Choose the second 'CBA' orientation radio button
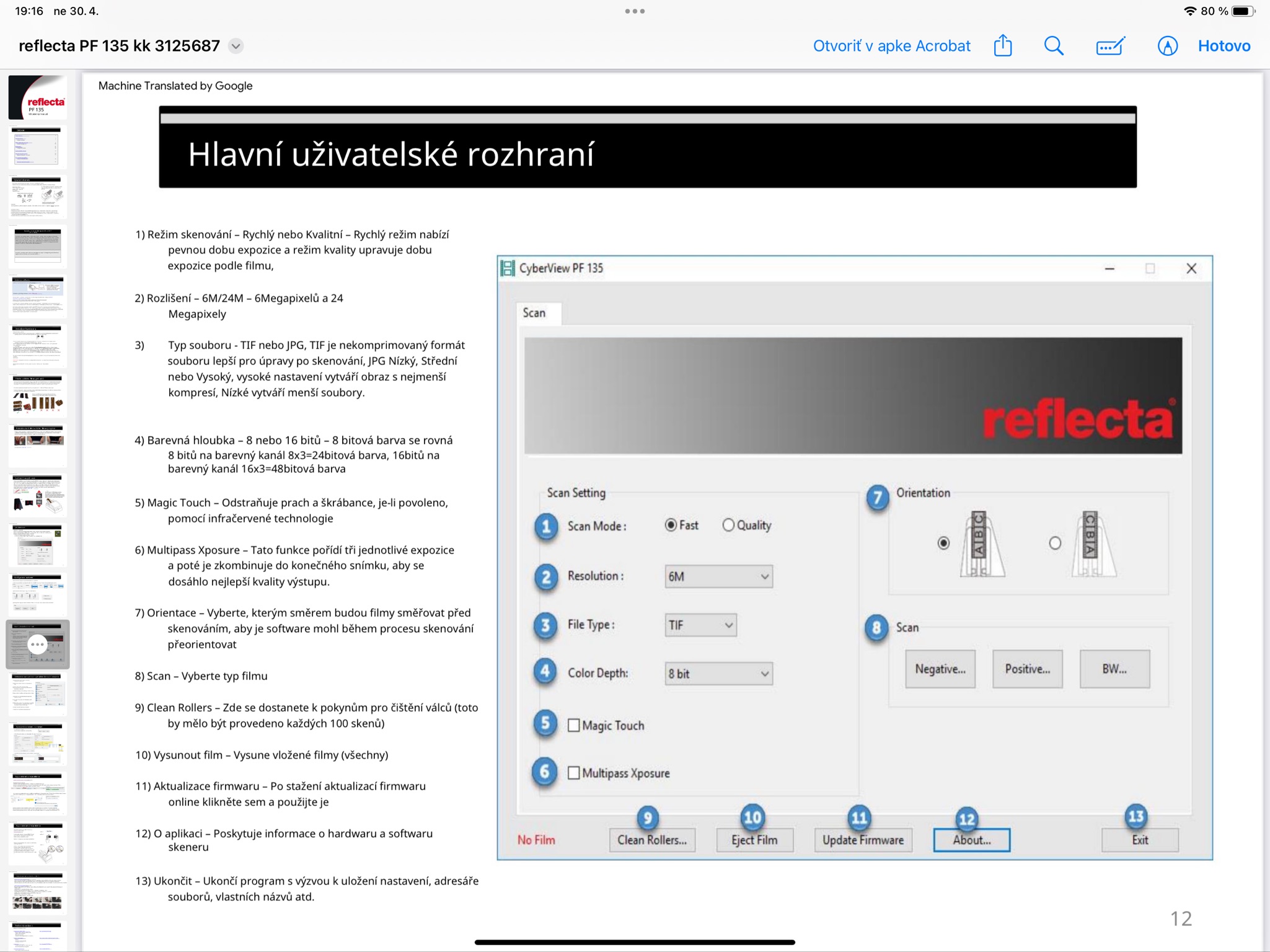Image resolution: width=1270 pixels, height=952 pixels. tap(1054, 544)
